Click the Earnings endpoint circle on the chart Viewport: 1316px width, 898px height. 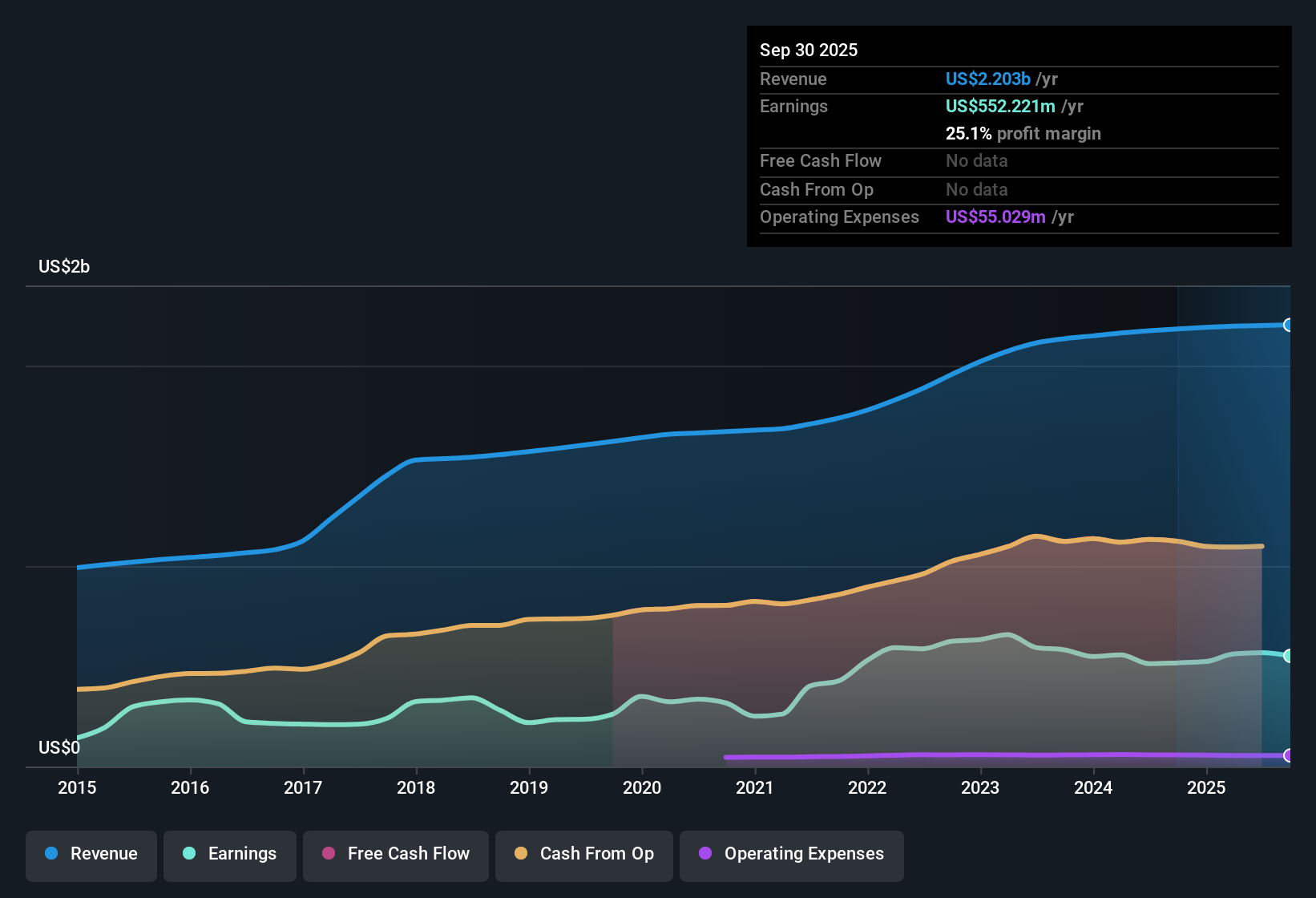click(1289, 656)
